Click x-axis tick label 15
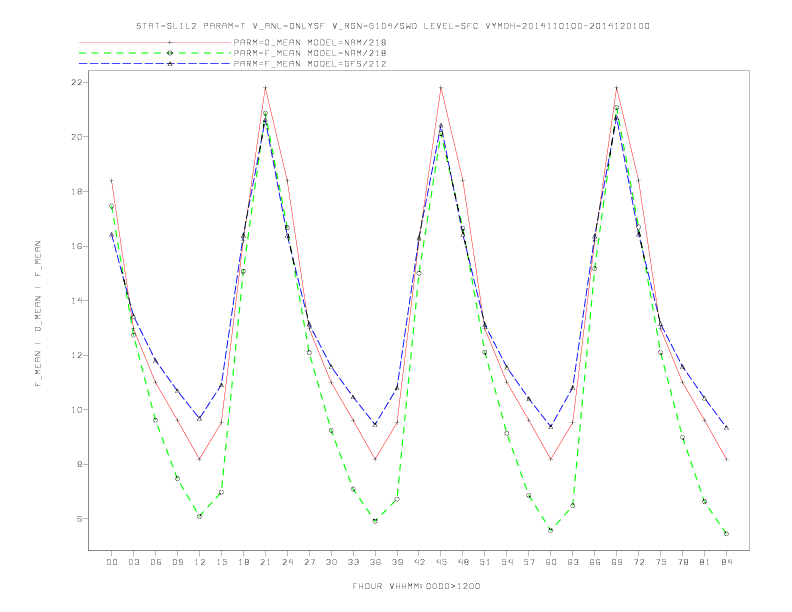This screenshot has width=792, height=612. tap(222, 562)
